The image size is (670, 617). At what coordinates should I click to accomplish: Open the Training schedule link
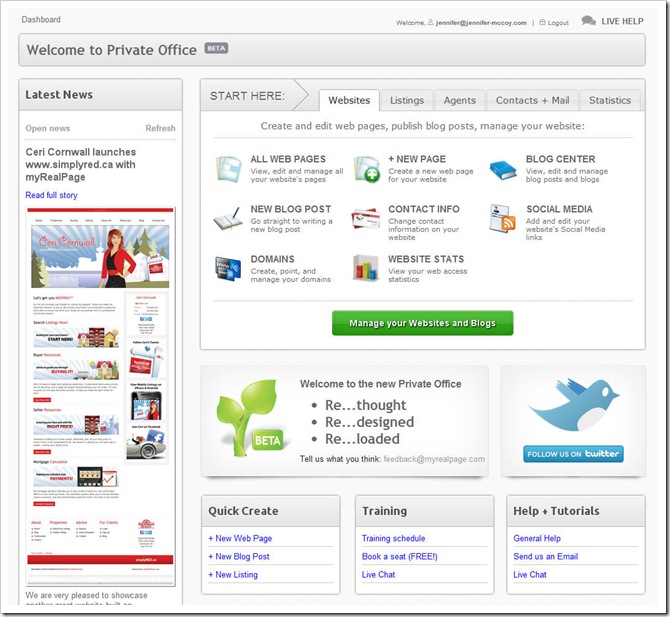tap(394, 538)
